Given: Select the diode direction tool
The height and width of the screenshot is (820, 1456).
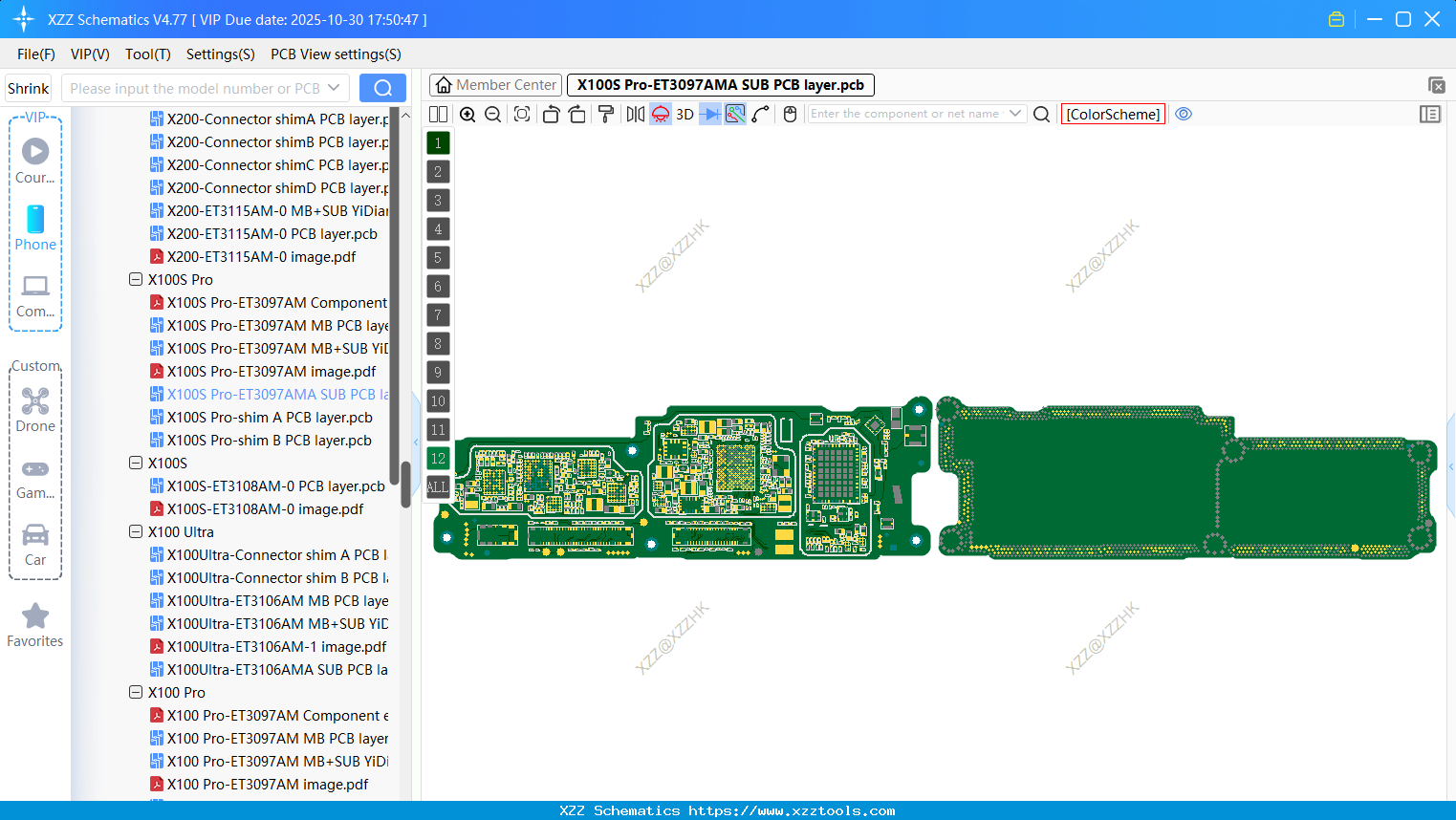Looking at the screenshot, I should click(x=708, y=114).
